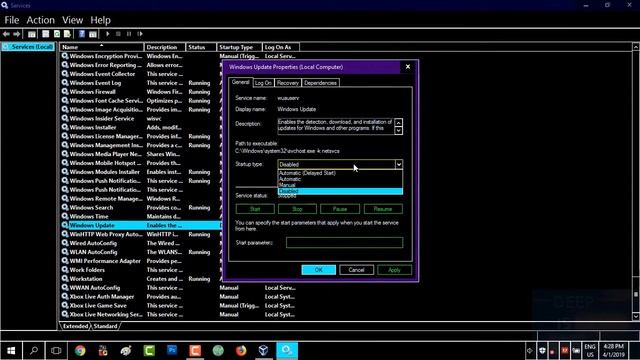Click the Pause service button in dialog
This screenshot has width=640, height=360.
340,209
